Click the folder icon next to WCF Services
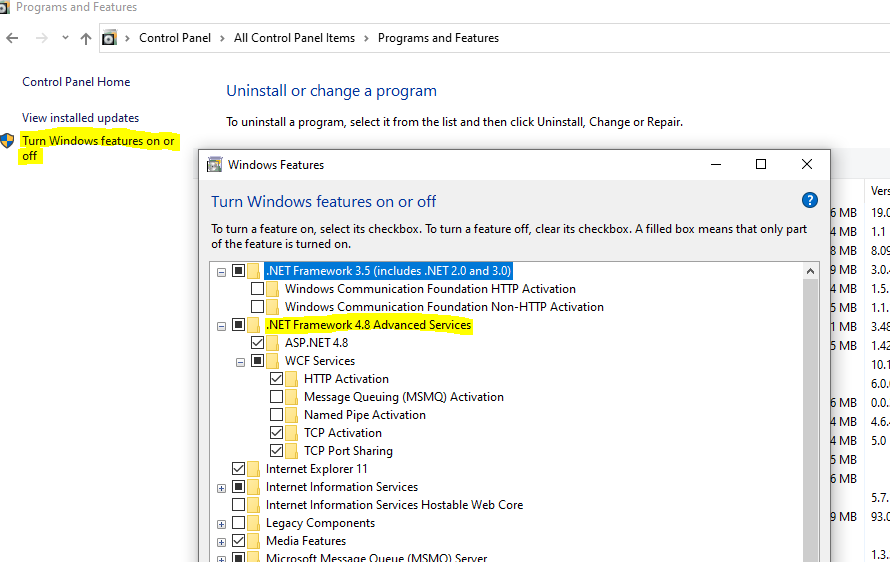The height and width of the screenshot is (562, 890). (x=272, y=360)
